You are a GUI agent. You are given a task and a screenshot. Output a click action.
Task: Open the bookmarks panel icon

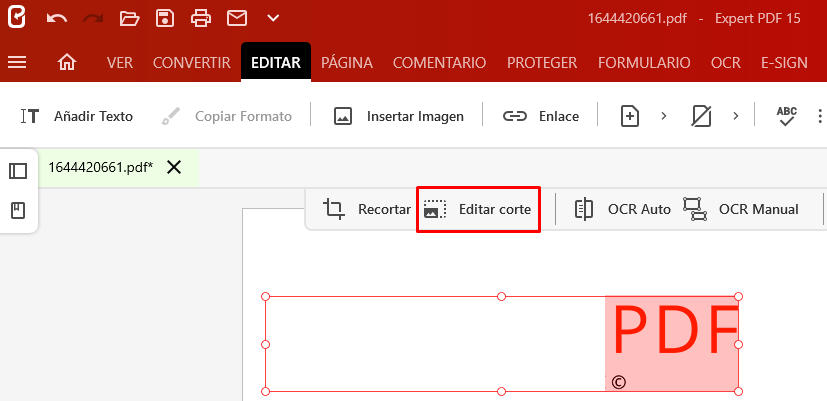18,211
